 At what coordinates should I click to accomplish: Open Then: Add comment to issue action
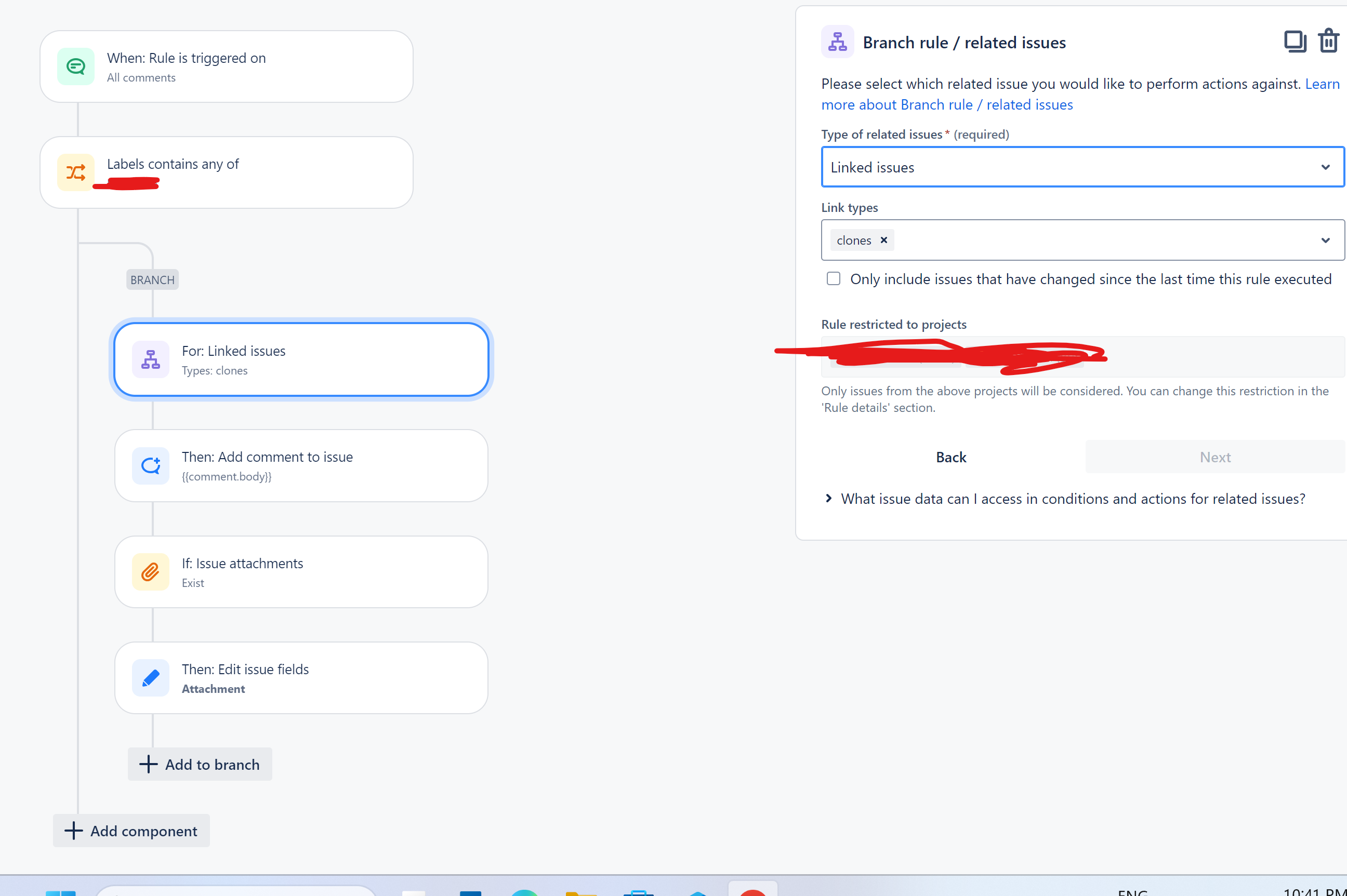pos(301,466)
